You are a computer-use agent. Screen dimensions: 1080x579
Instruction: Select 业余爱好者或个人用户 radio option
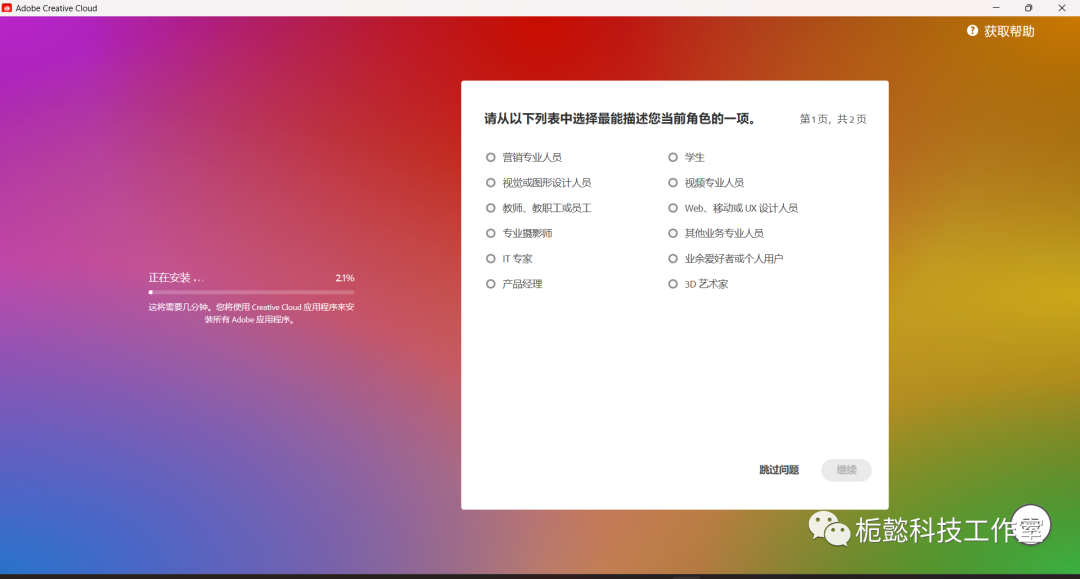coord(673,259)
